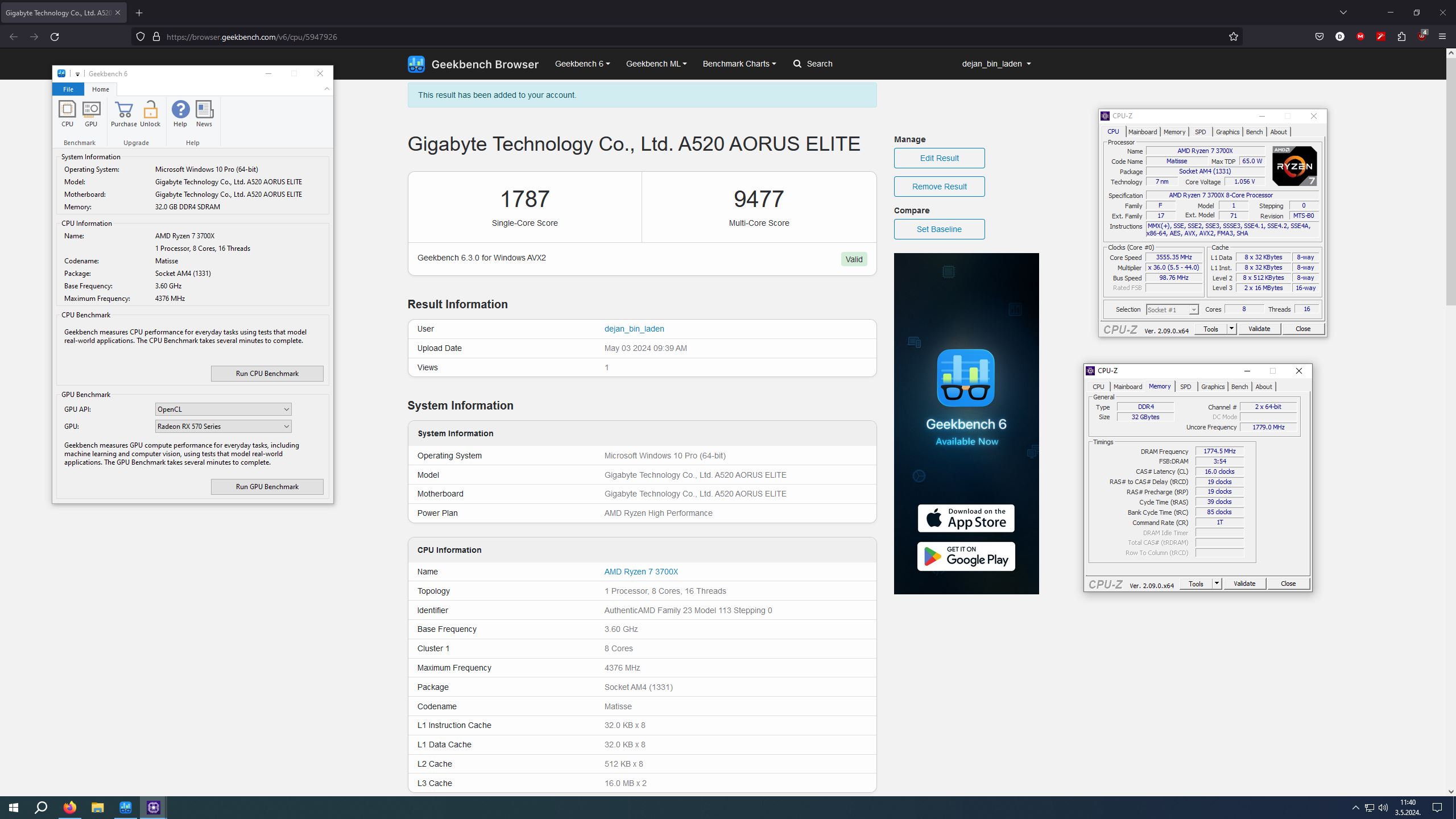Switch to Graphics tab in upper CPU-Z
Viewport: 1456px width, 819px height.
(x=1227, y=132)
